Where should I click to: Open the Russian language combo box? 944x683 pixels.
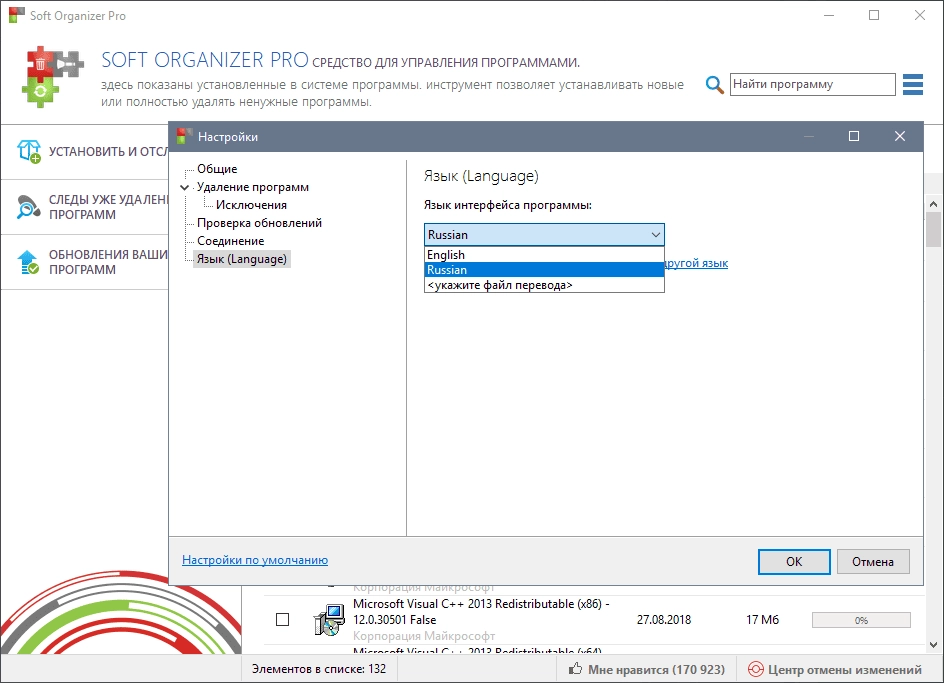coord(544,234)
